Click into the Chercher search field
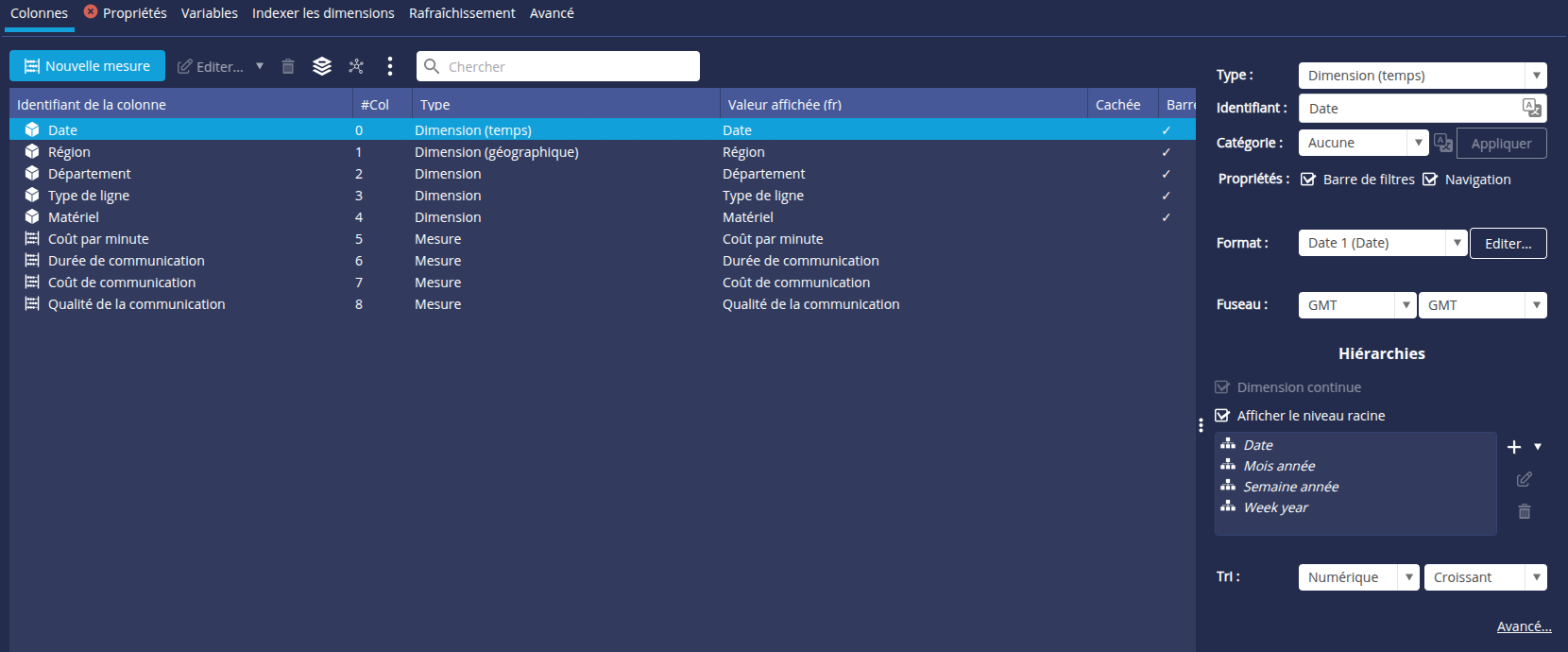This screenshot has width=1568, height=652. (567, 66)
